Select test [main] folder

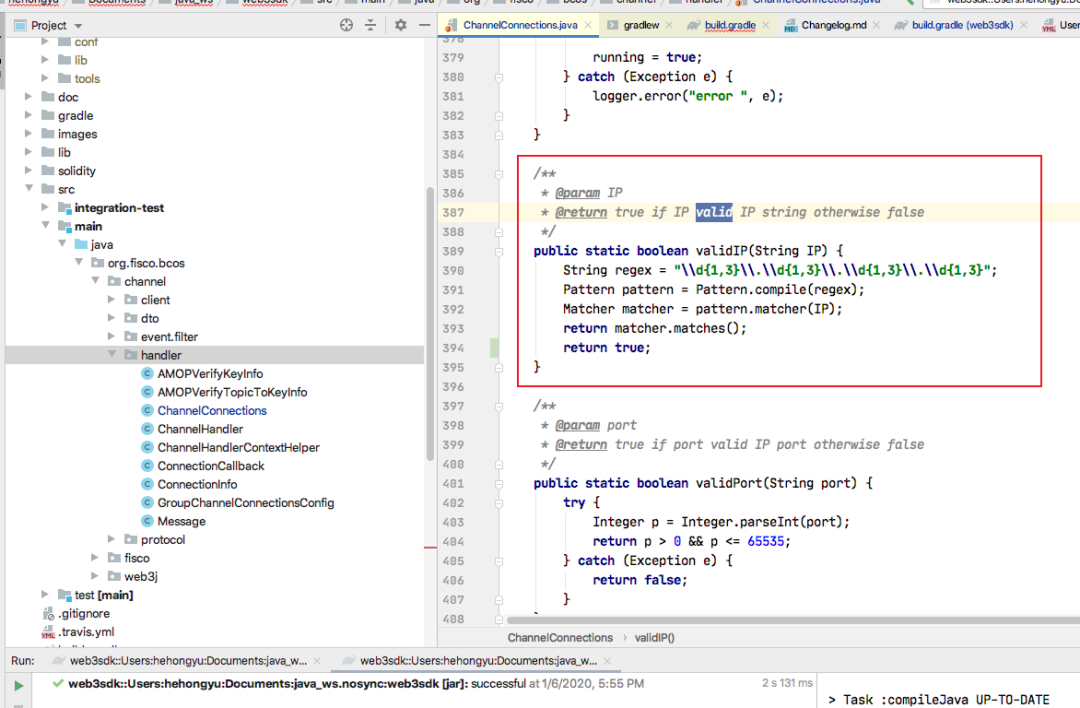(103, 595)
